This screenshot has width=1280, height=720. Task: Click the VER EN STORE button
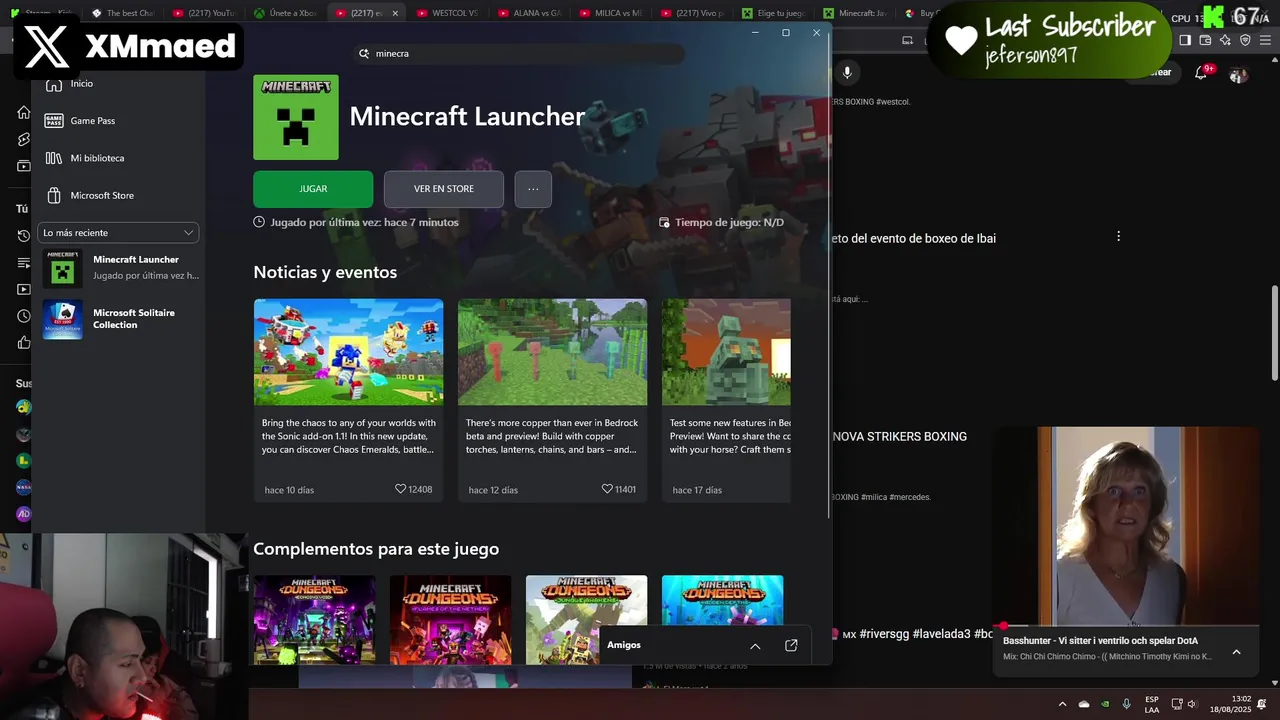tap(444, 189)
